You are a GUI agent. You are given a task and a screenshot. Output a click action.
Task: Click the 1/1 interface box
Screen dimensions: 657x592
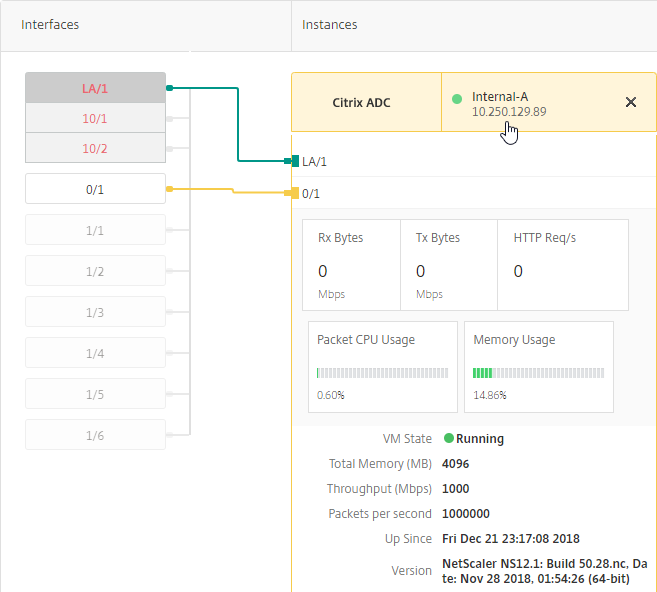95,230
